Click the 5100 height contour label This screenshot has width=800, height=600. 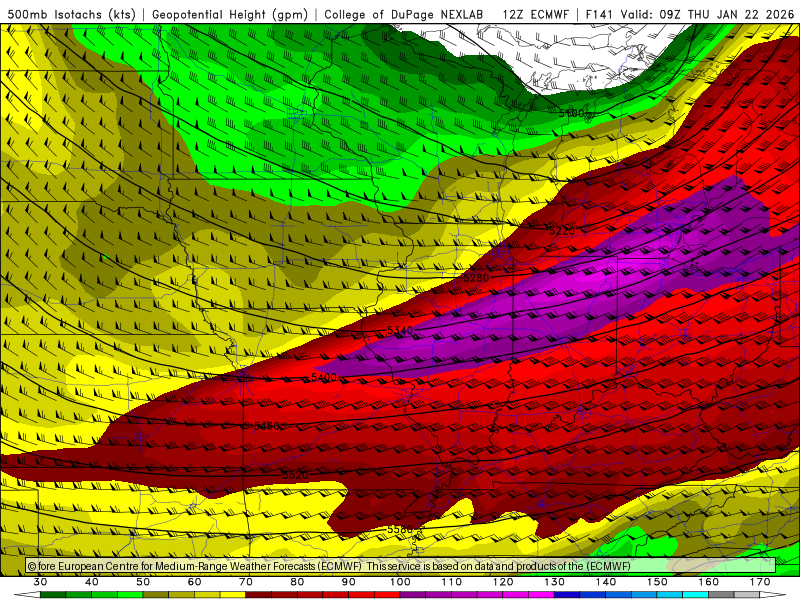tap(571, 113)
